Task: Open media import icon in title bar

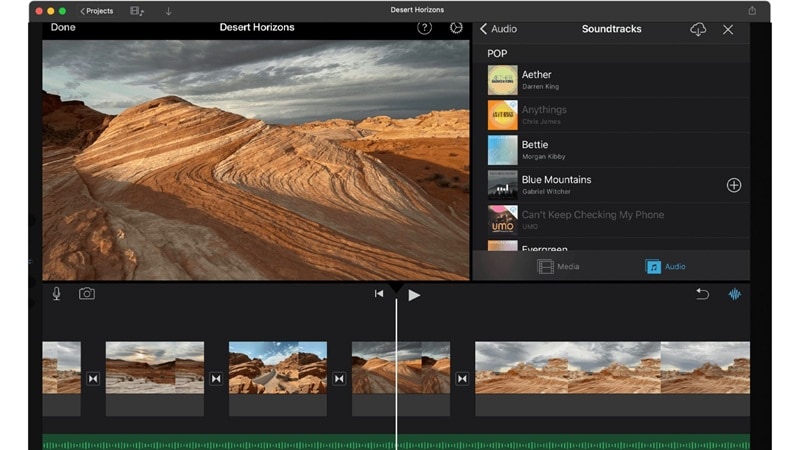Action: [x=137, y=11]
